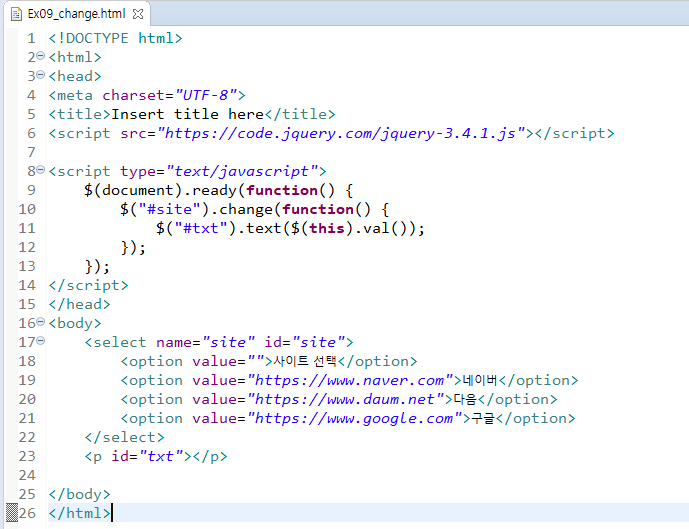Click the closing </script> tag line 14
Viewport: 689px width, 529px height.
click(88, 286)
